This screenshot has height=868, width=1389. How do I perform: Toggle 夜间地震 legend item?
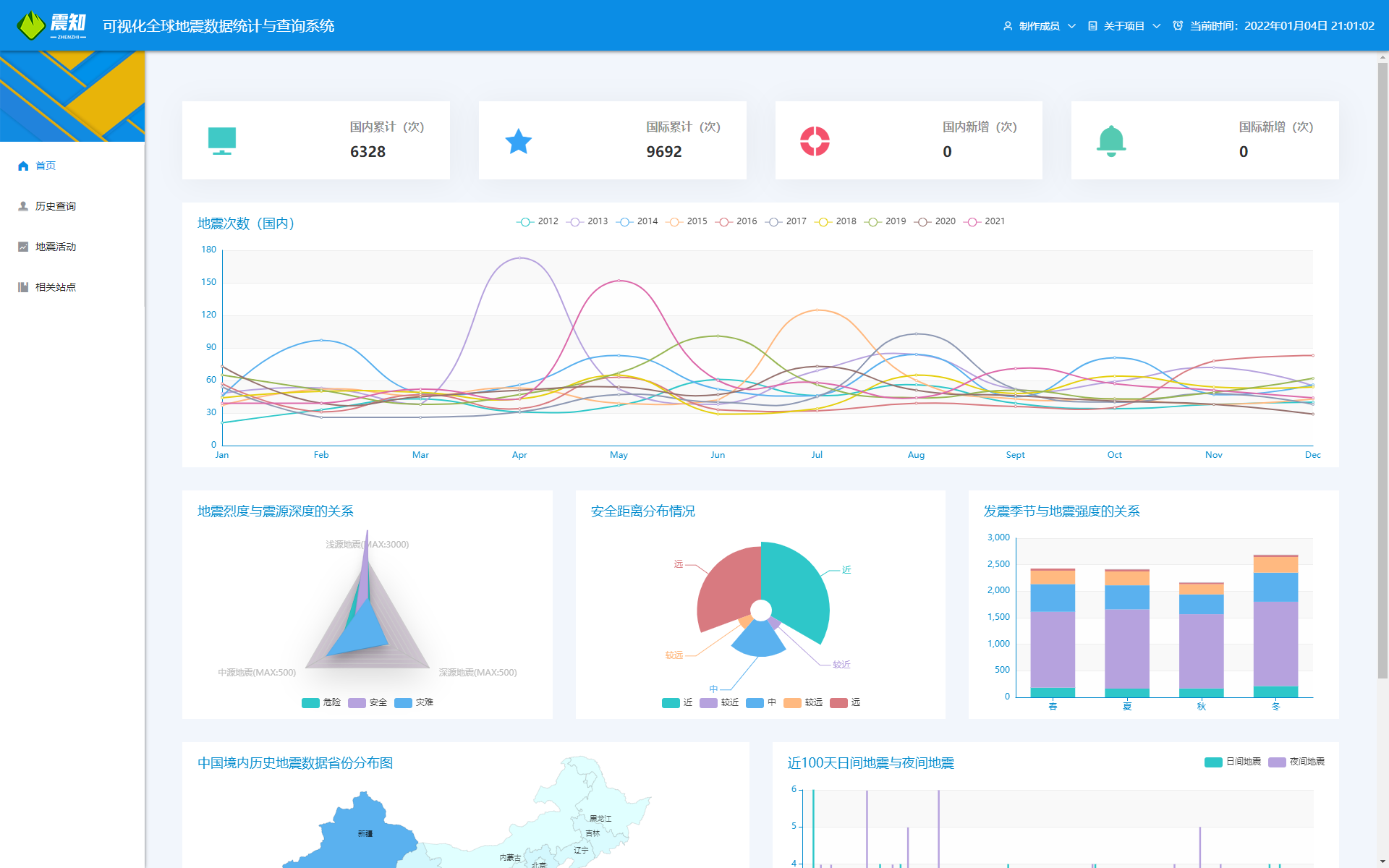(1296, 762)
